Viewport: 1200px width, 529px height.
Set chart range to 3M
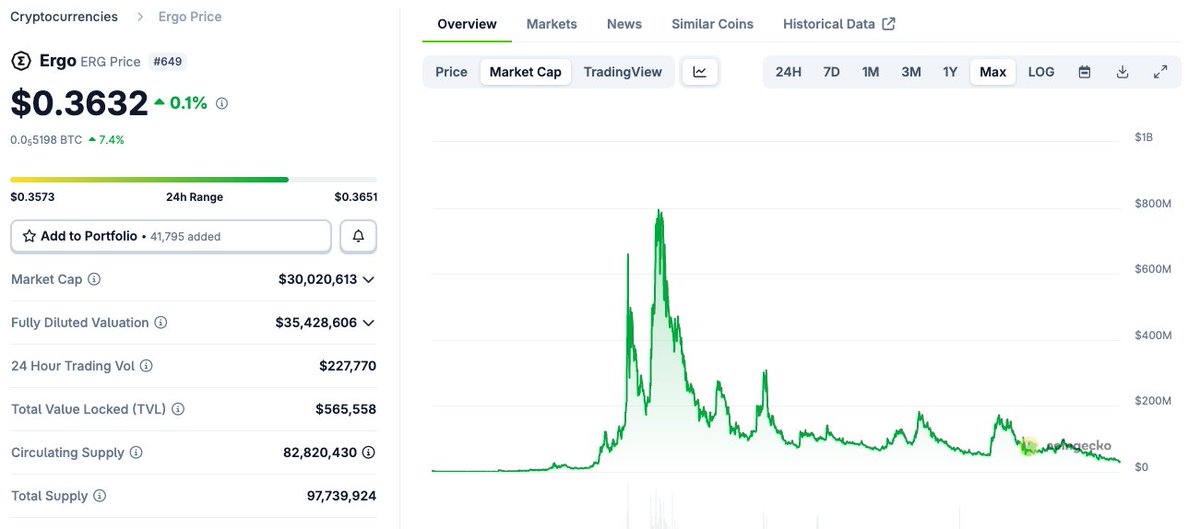(911, 72)
